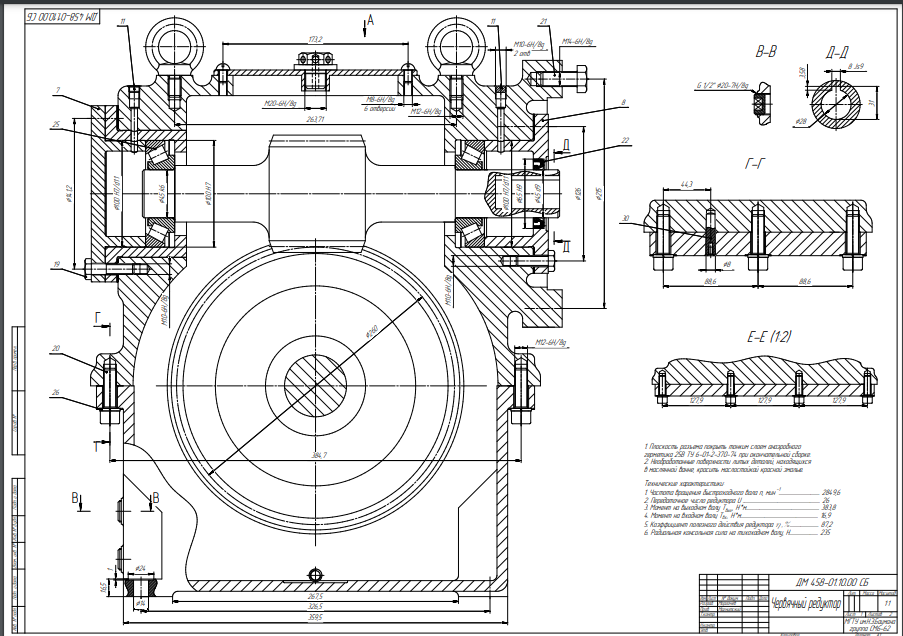Click the 'Червячный редуктор' title block name
Image resolution: width=903 pixels, height=636 pixels.
point(803,602)
